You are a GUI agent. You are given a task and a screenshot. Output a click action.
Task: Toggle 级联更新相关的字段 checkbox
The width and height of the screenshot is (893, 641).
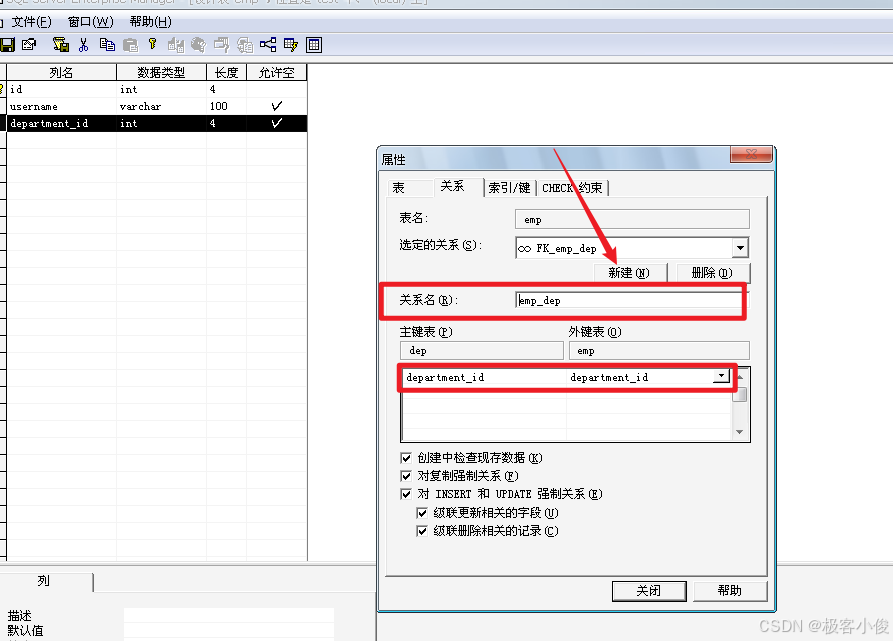click(x=422, y=513)
